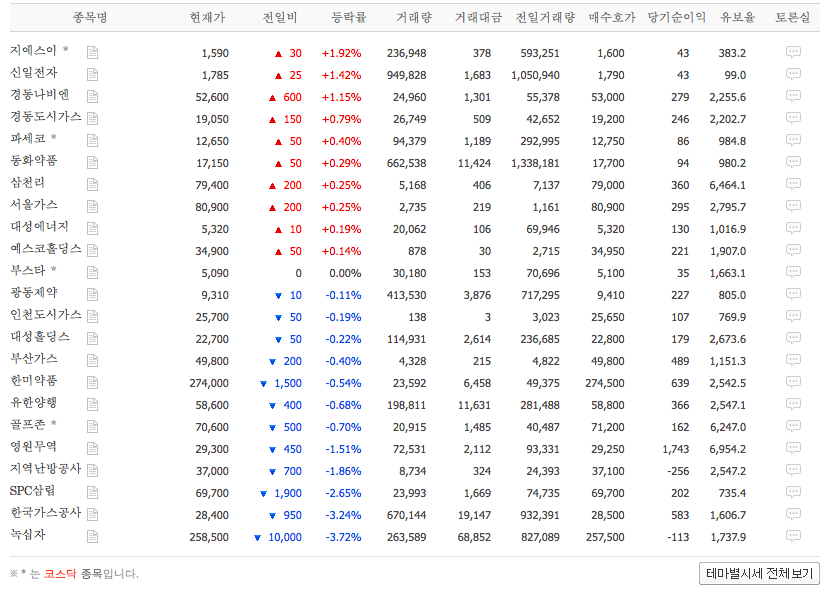Screen dimensions: 827x589
Task: Open the document icon next to 대성에너지
Action: pos(92,228)
